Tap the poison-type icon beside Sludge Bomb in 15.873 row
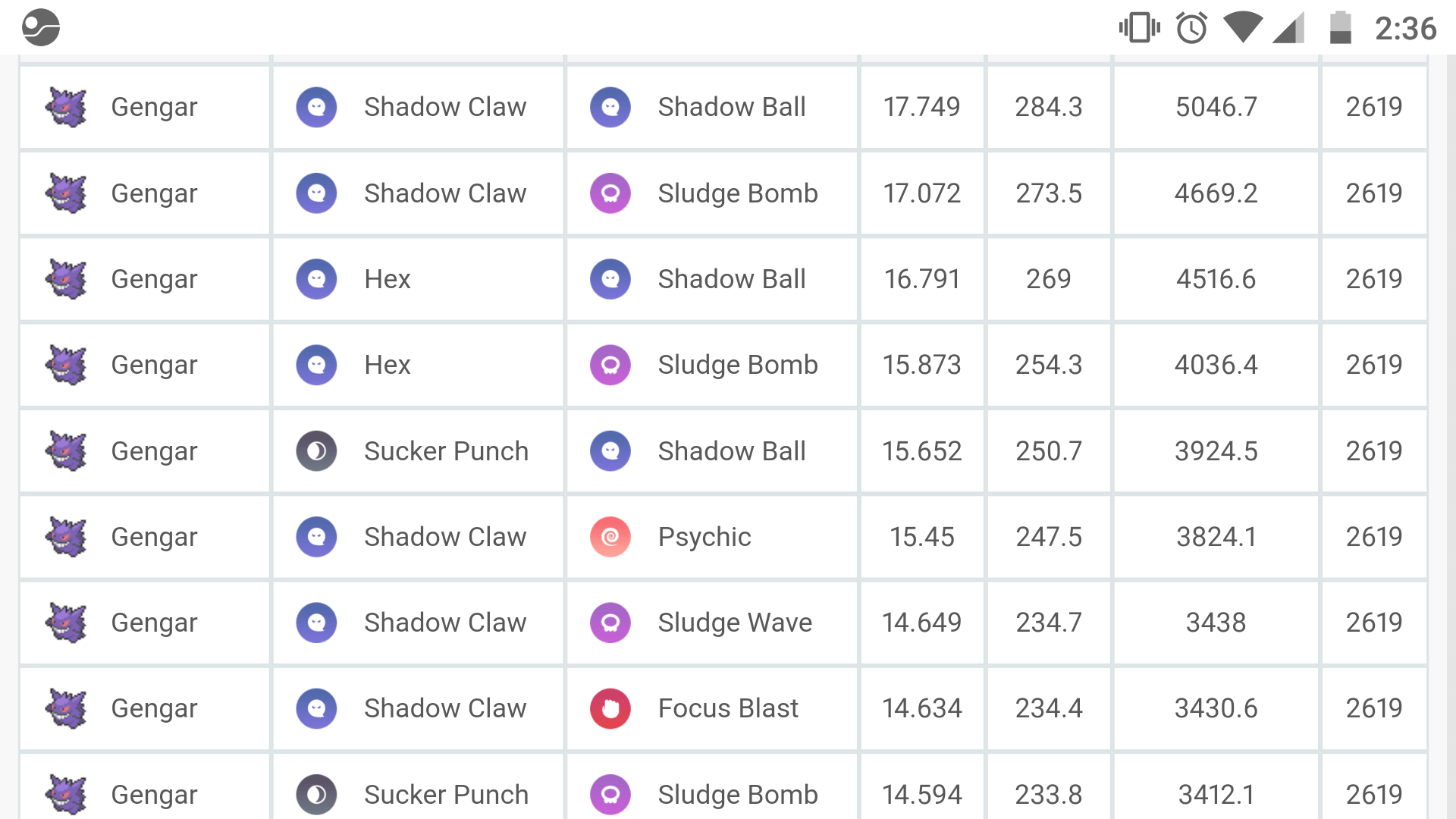Image resolution: width=1456 pixels, height=819 pixels. pos(610,365)
